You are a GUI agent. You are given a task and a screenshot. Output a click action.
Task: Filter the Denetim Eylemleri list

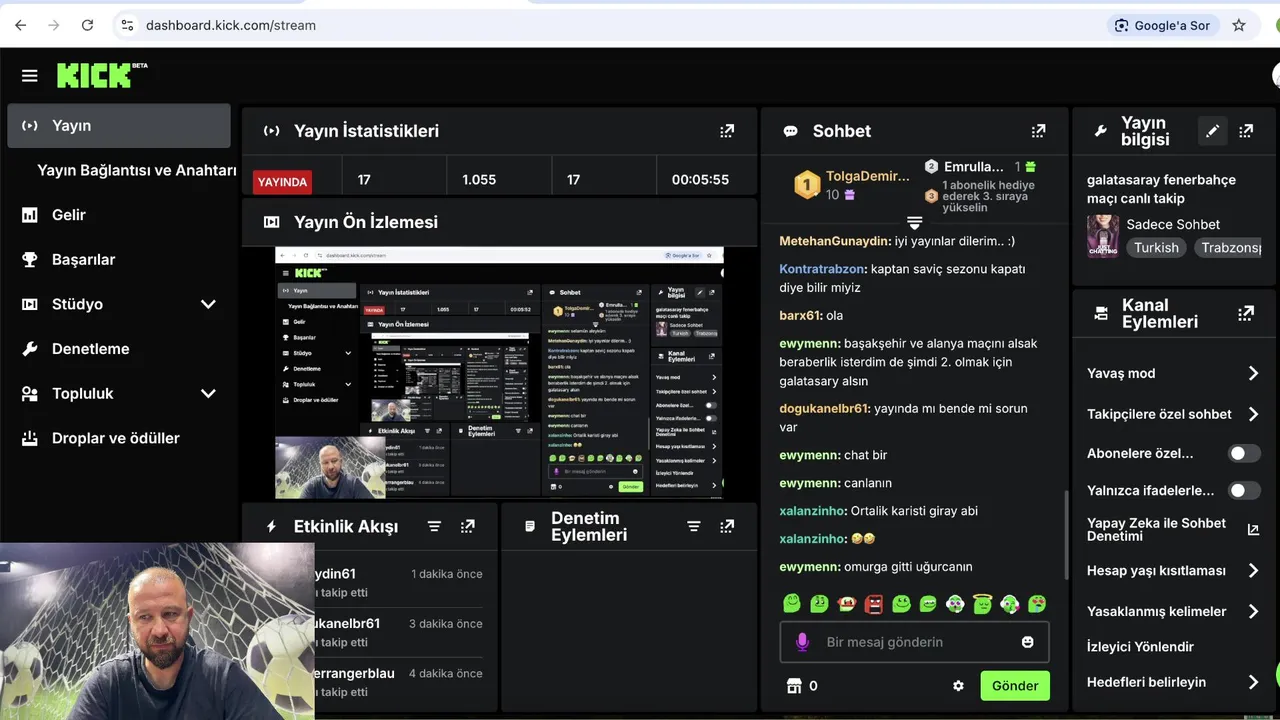point(694,526)
